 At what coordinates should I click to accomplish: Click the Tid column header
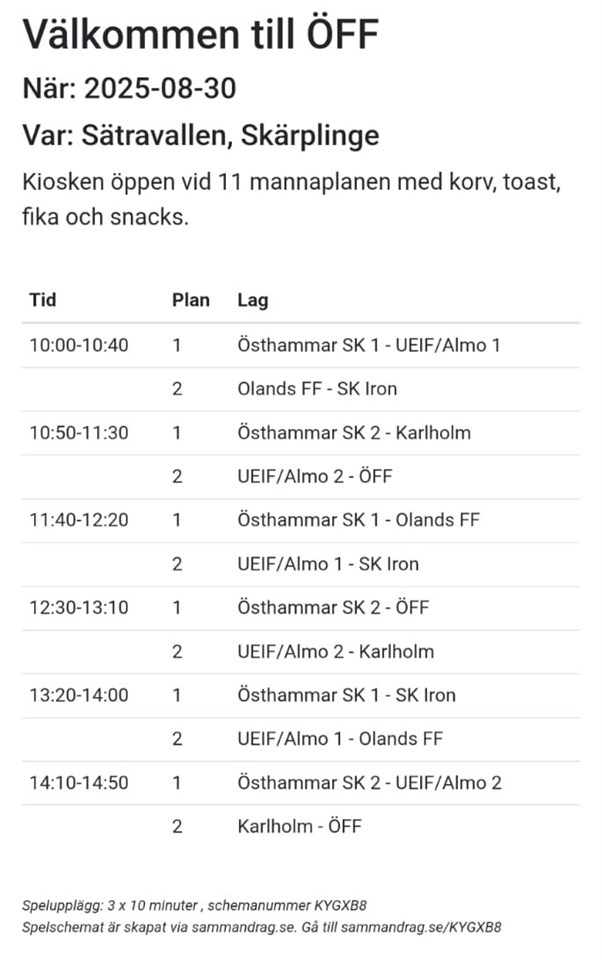(x=43, y=300)
